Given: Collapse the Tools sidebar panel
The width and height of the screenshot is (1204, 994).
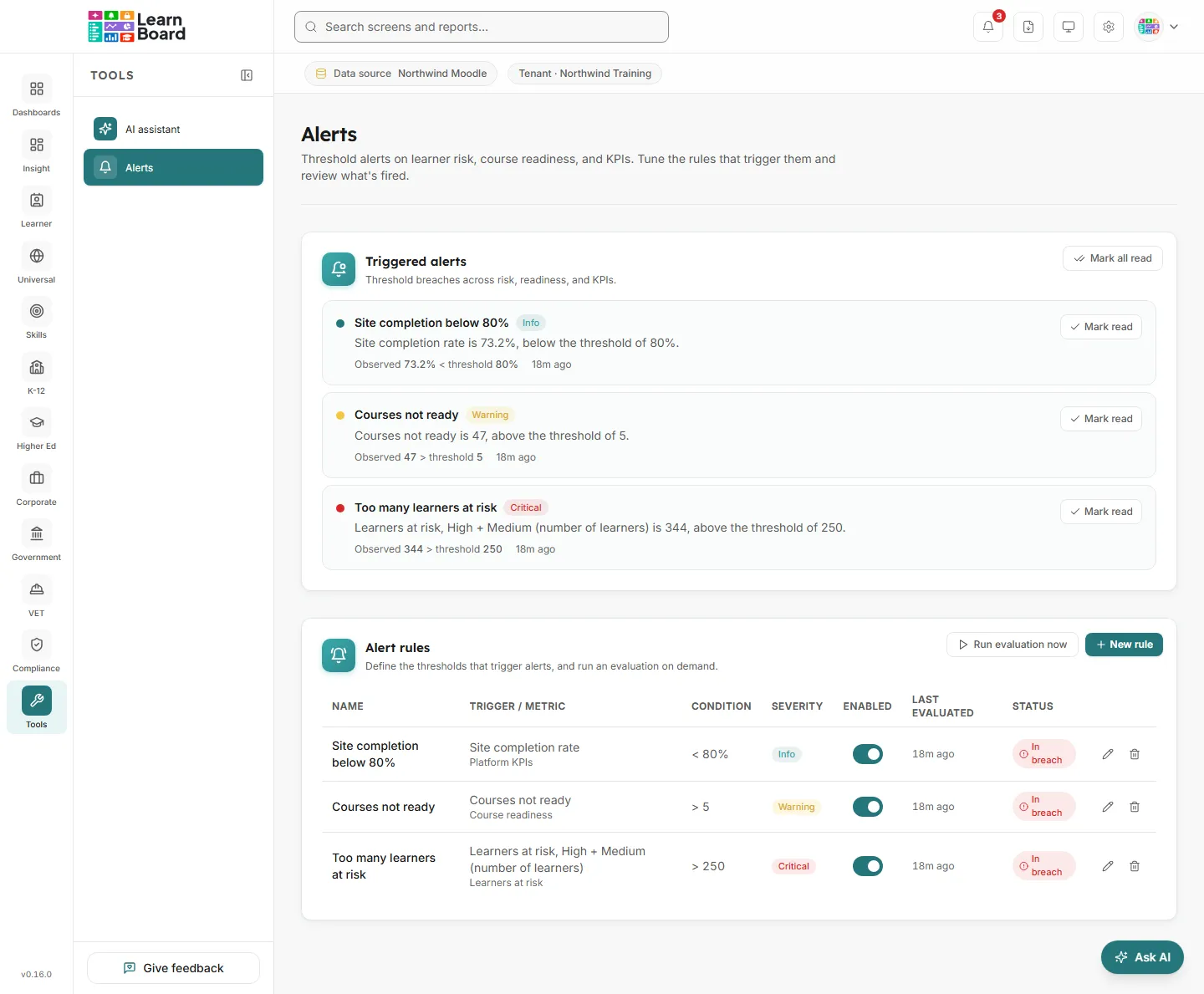Looking at the screenshot, I should click(247, 75).
